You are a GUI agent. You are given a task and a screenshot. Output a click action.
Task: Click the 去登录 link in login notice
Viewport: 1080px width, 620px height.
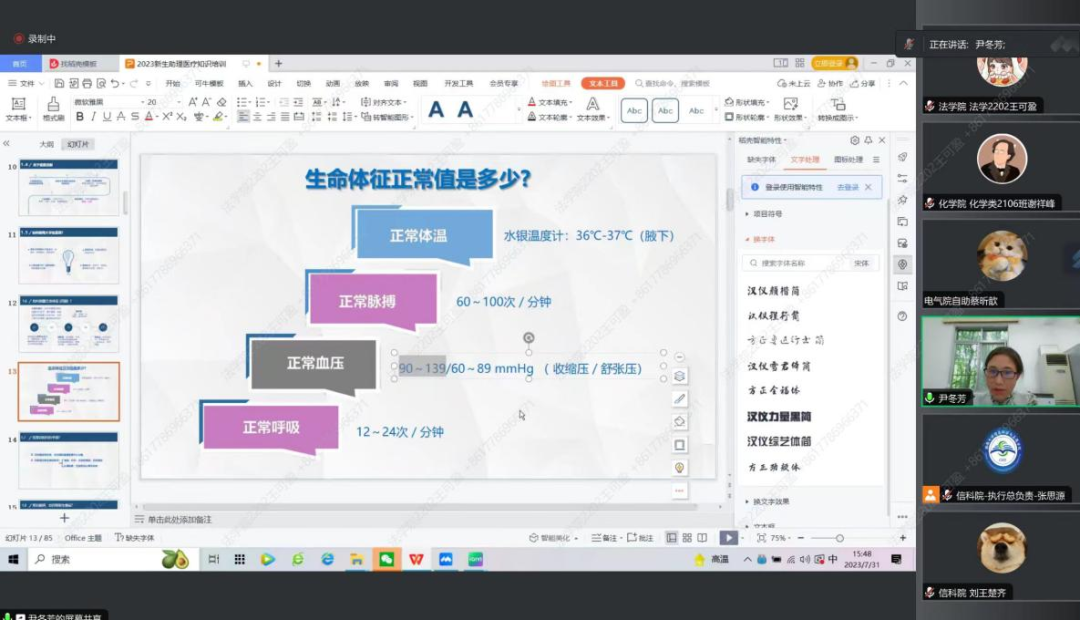pyautogui.click(x=847, y=187)
